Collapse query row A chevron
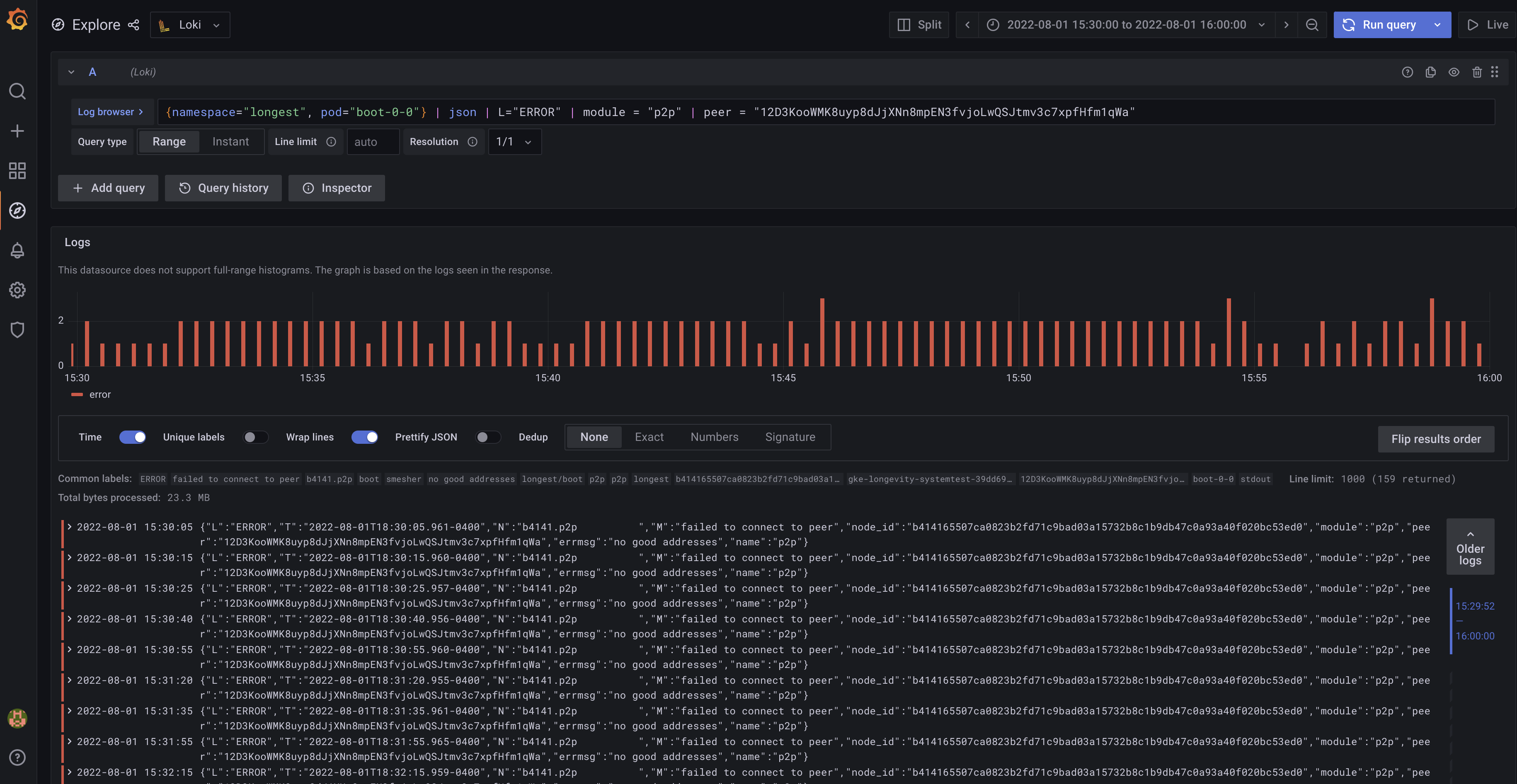The height and width of the screenshot is (784, 1517). coord(71,73)
